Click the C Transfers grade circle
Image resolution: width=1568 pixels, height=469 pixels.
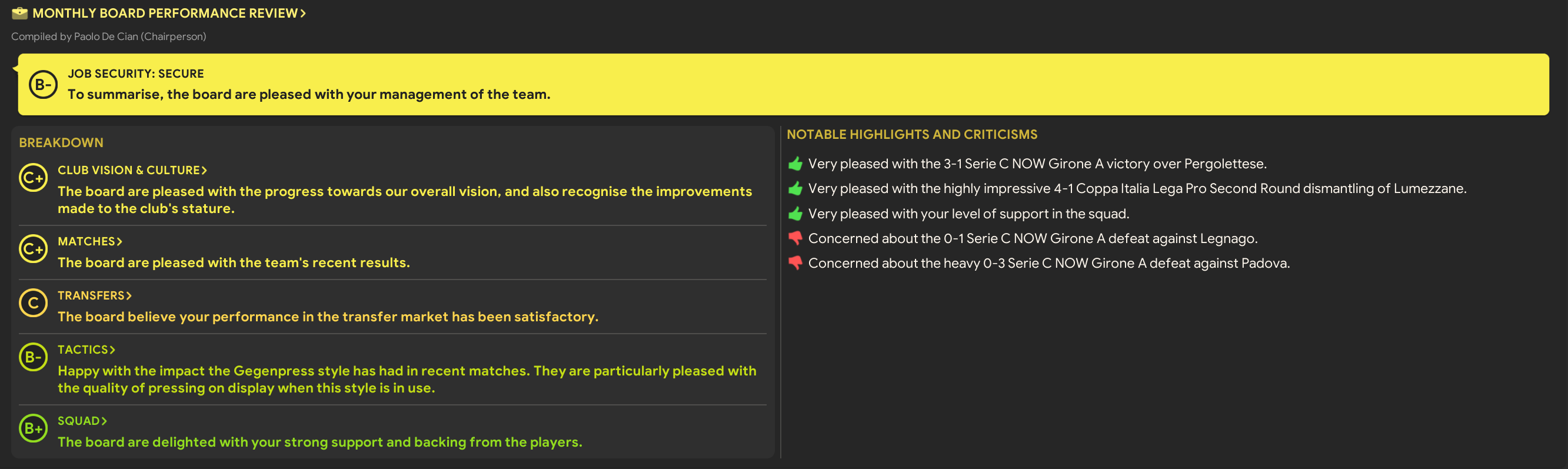click(x=33, y=303)
